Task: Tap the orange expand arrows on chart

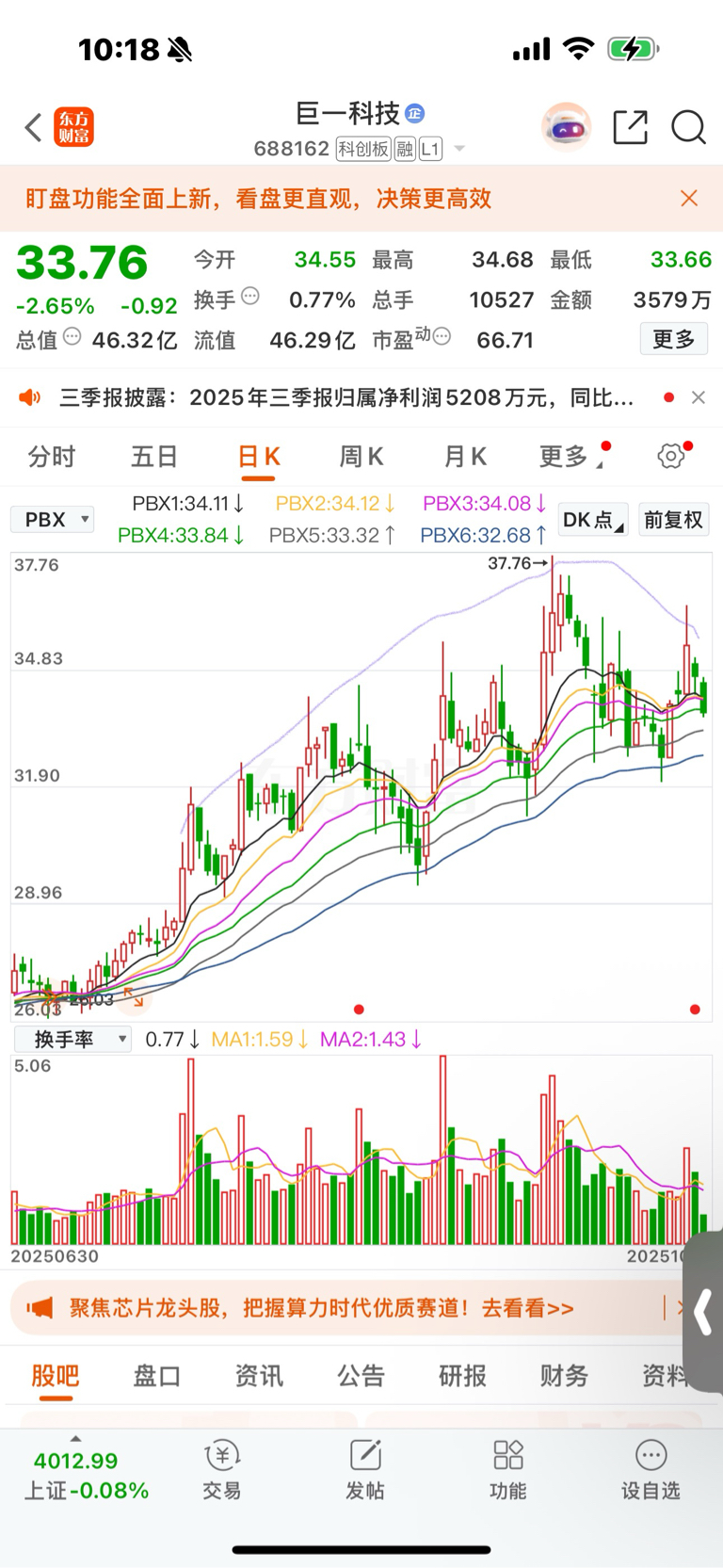Action: [134, 997]
